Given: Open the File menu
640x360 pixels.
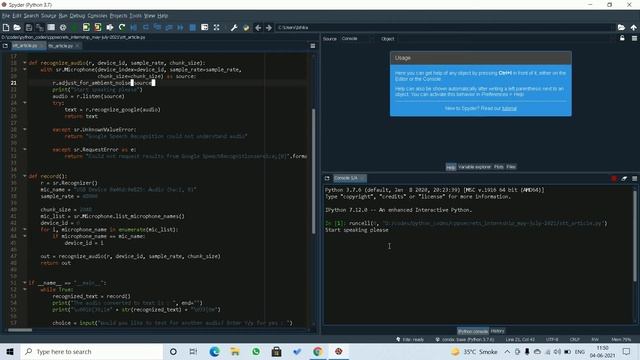Looking at the screenshot, I should (x=6, y=16).
